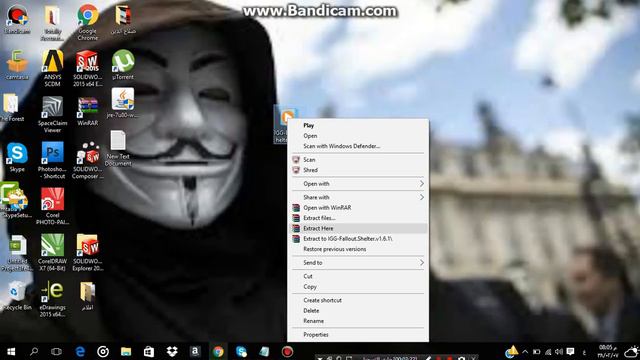Image resolution: width=640 pixels, height=360 pixels.
Task: Open the Bandicam desktop shortcut
Action: pyautogui.click(x=17, y=19)
